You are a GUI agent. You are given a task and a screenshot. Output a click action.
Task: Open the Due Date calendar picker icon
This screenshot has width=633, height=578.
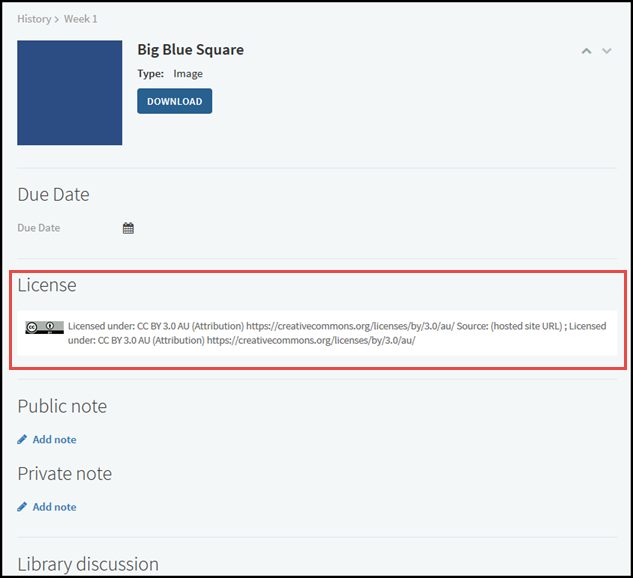128,228
